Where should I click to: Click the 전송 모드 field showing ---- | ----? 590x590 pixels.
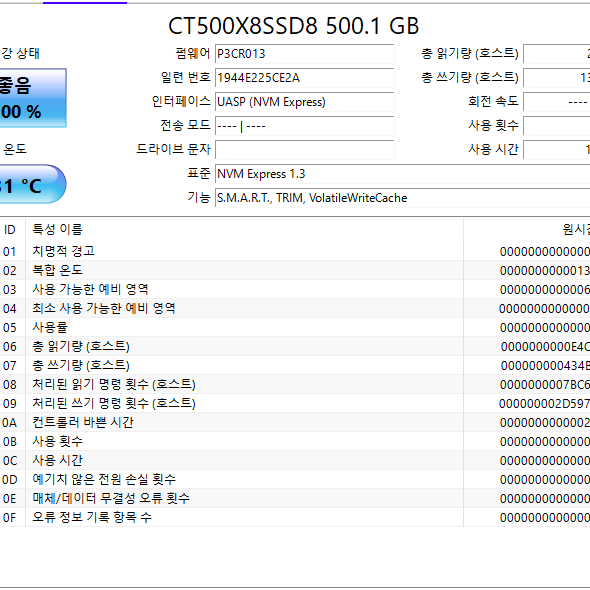point(304,126)
